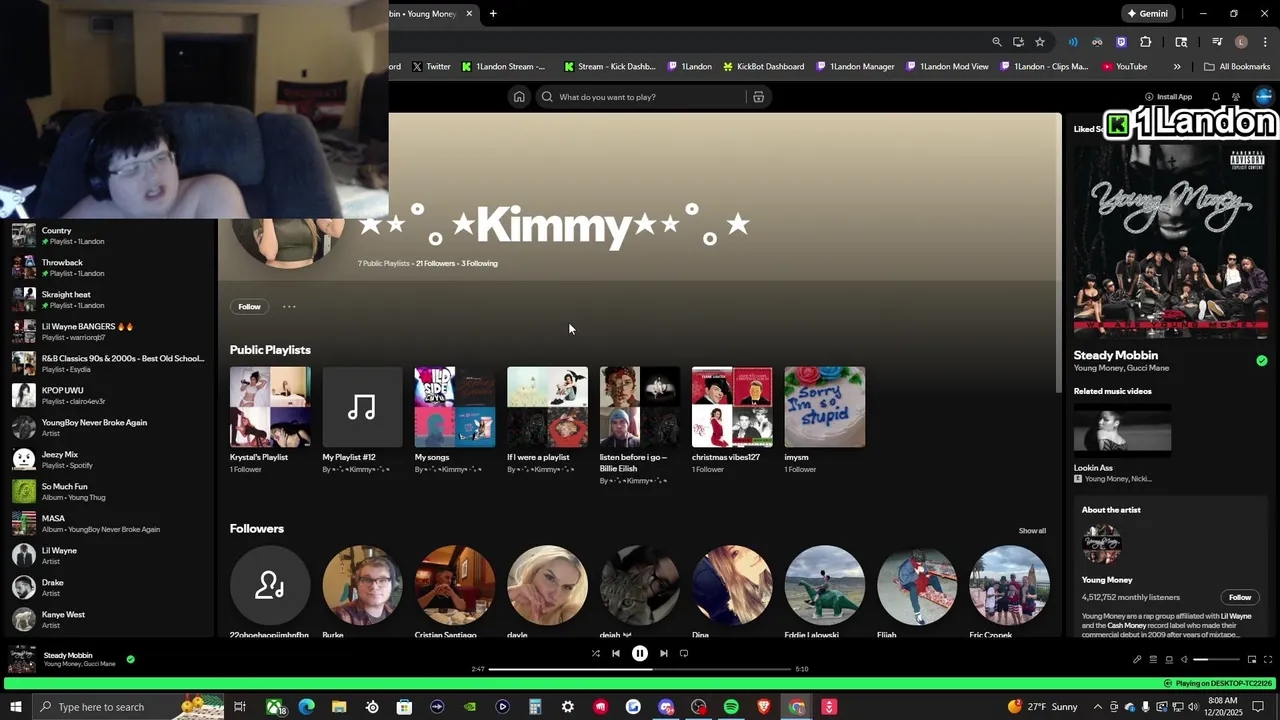Enter full screen player view
1280x720 pixels.
(1268, 659)
